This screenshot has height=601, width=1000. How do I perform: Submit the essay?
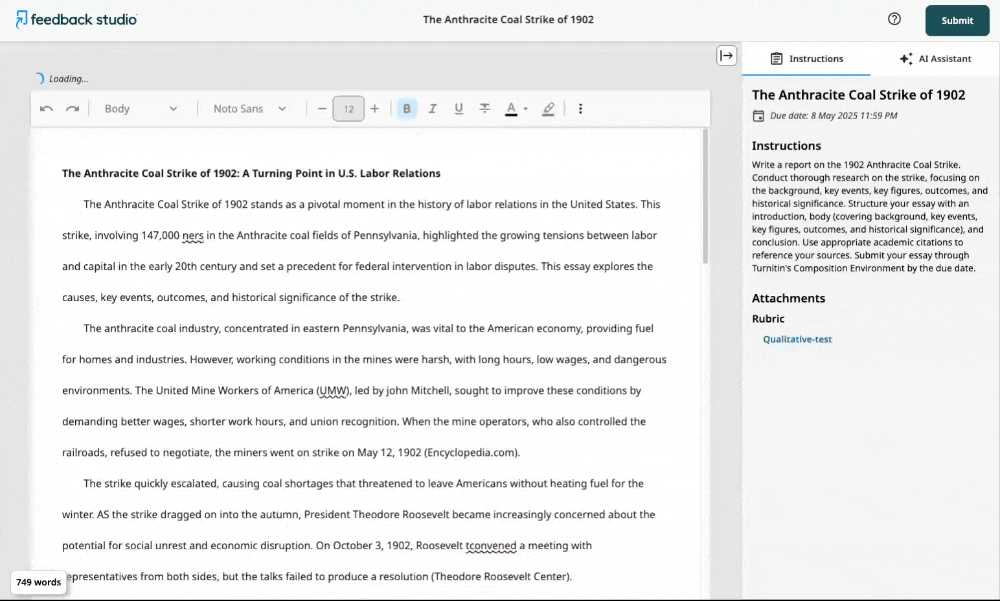click(x=957, y=20)
